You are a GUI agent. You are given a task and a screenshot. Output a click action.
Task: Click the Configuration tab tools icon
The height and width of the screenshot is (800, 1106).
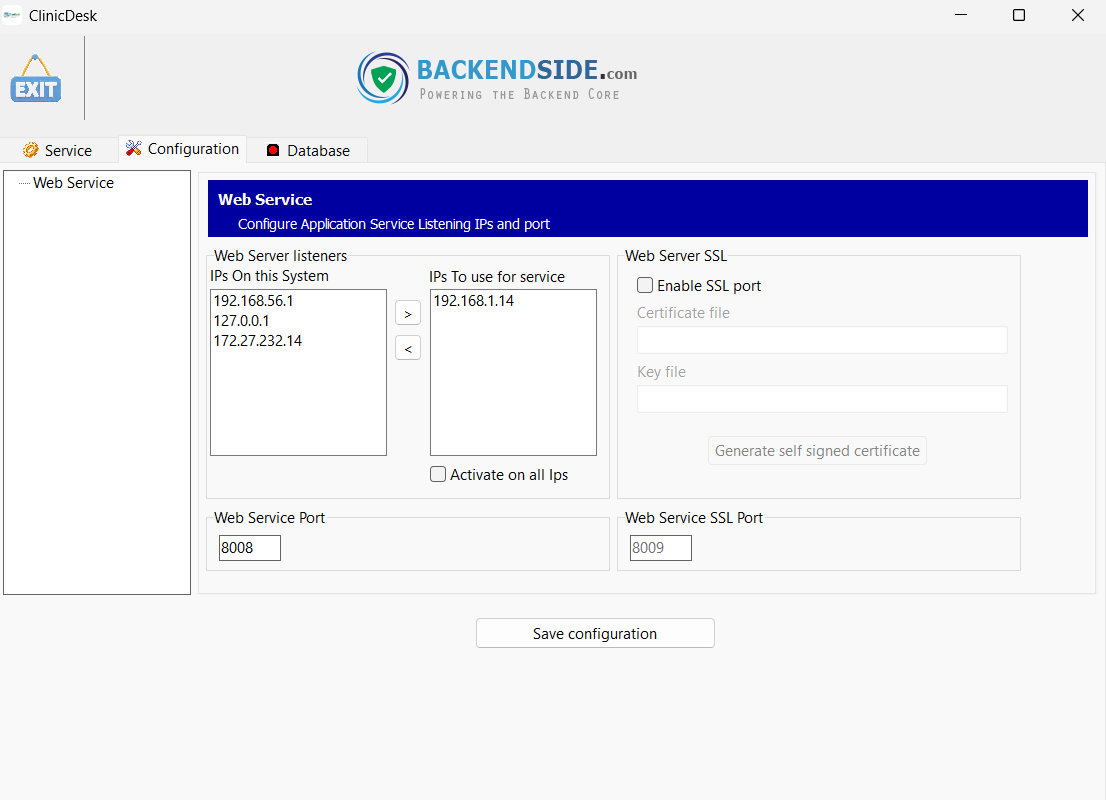click(x=134, y=148)
